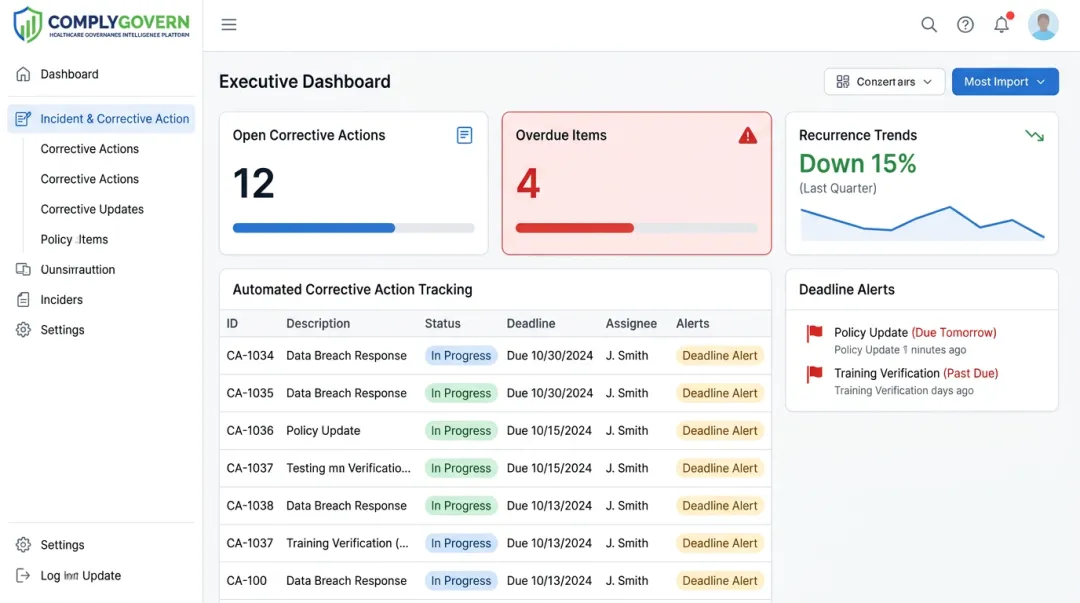This screenshot has width=1080, height=603.
Task: Click the Training Verification red flag icon
Action: point(814,374)
